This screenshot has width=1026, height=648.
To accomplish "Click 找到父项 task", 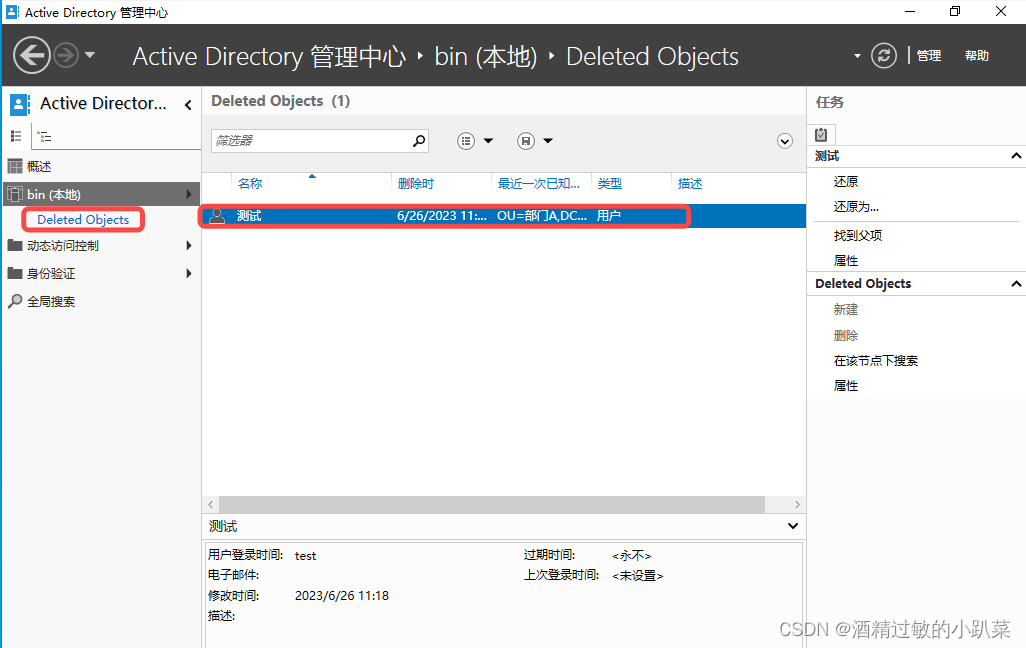I will coord(858,235).
